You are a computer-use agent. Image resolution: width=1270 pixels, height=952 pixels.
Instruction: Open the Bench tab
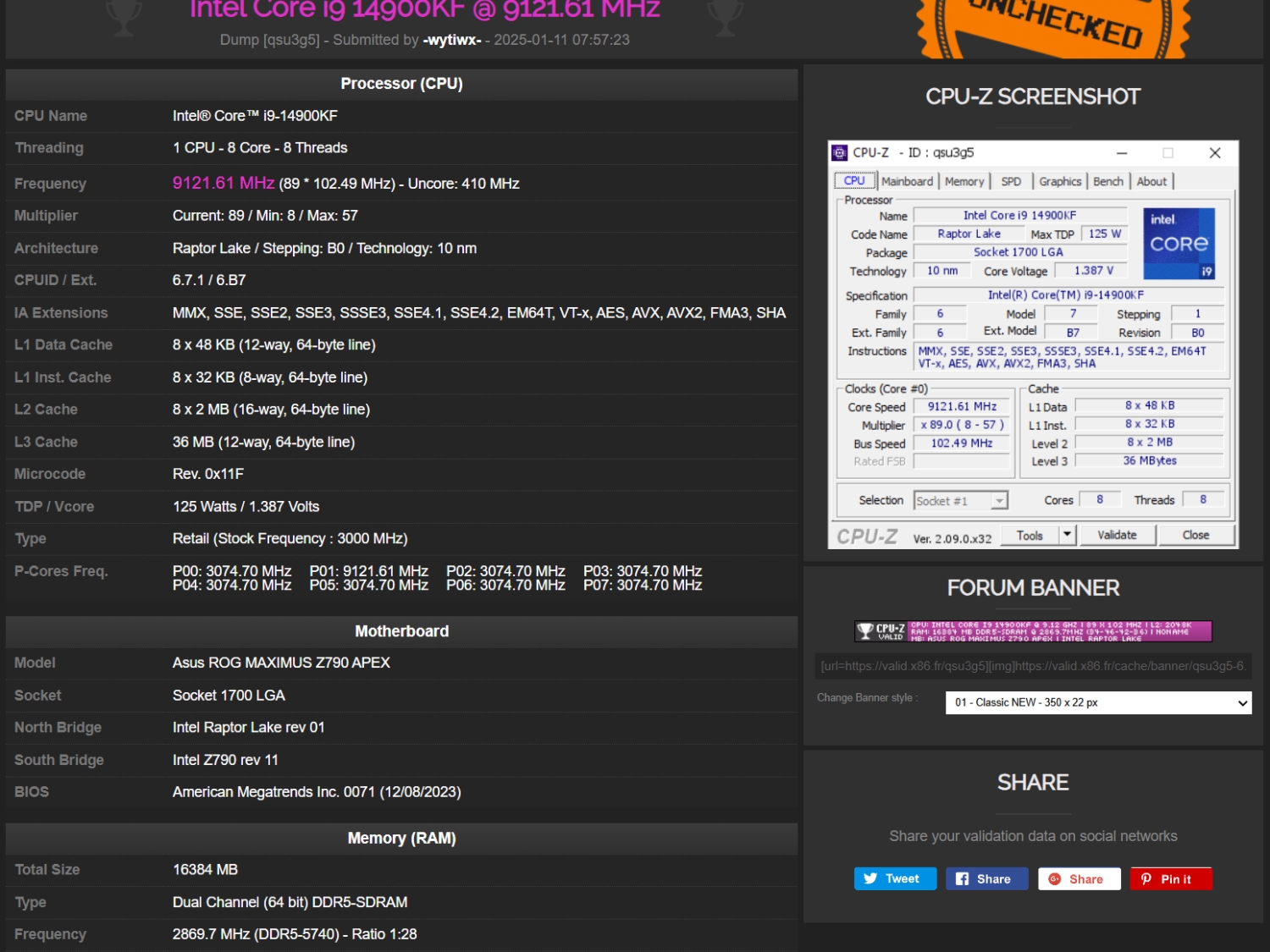pyautogui.click(x=1108, y=181)
